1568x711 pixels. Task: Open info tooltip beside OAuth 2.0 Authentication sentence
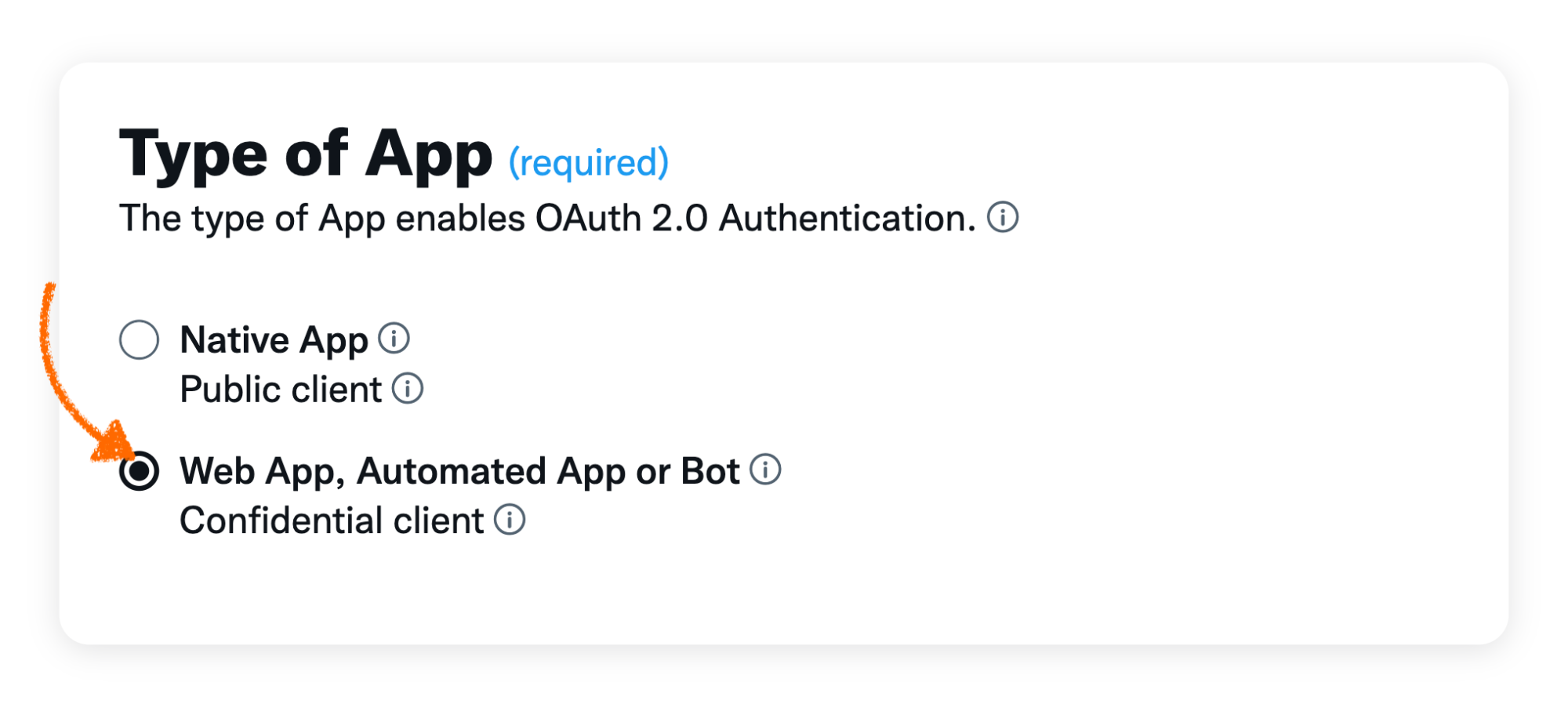[1002, 217]
